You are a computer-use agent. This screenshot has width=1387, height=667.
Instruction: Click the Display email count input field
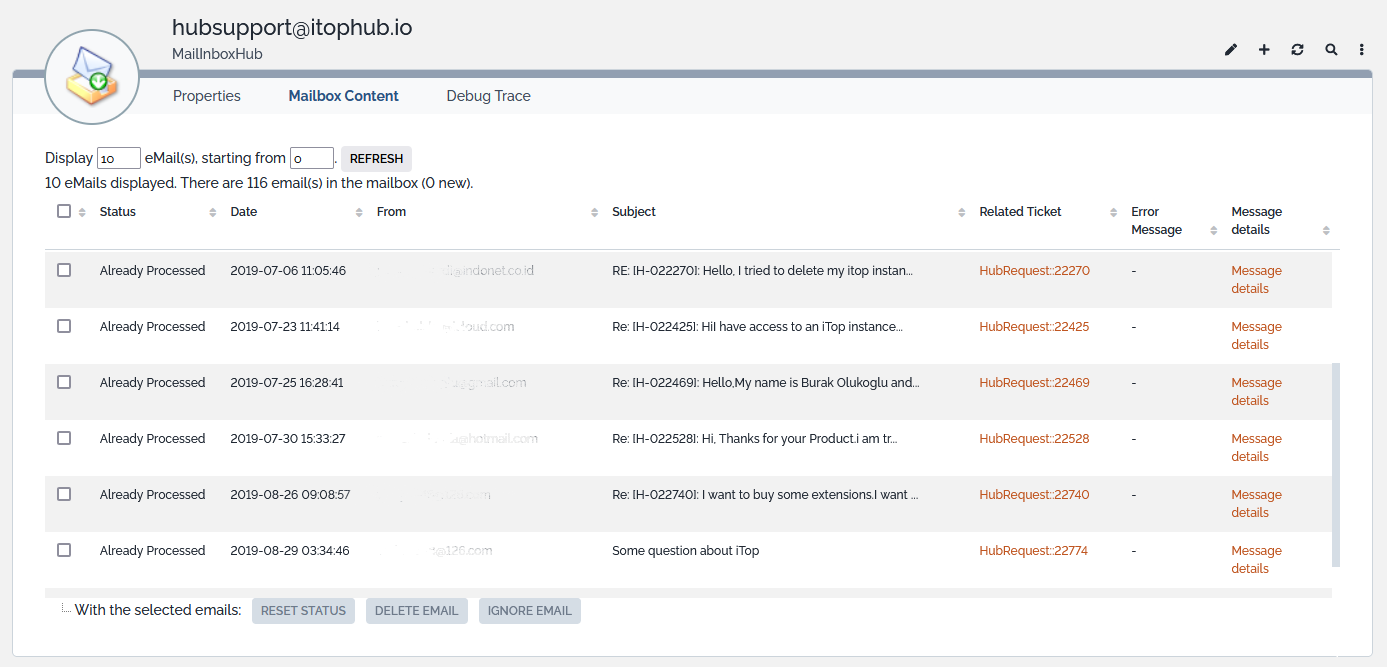[x=118, y=159]
